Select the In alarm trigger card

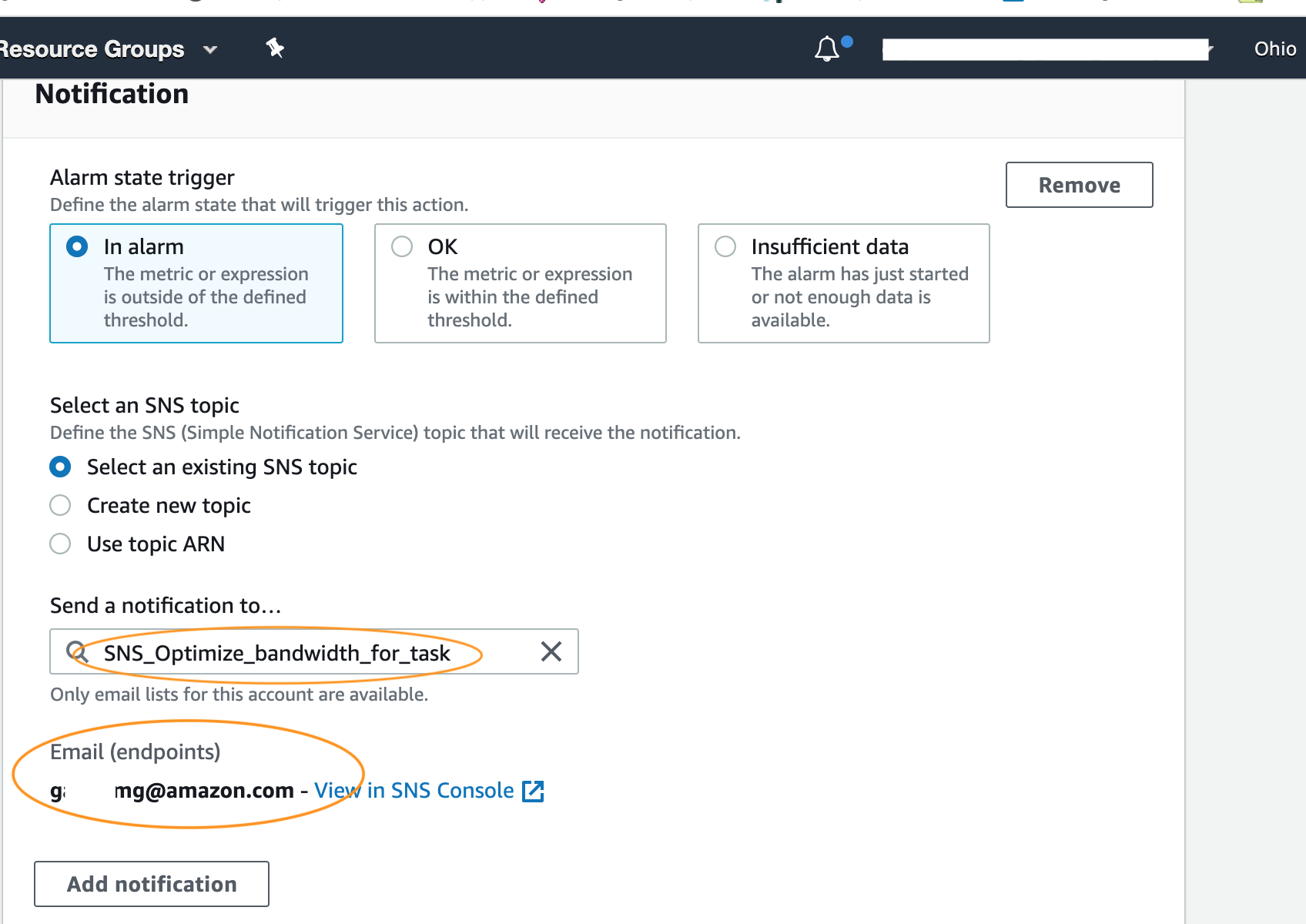point(196,283)
